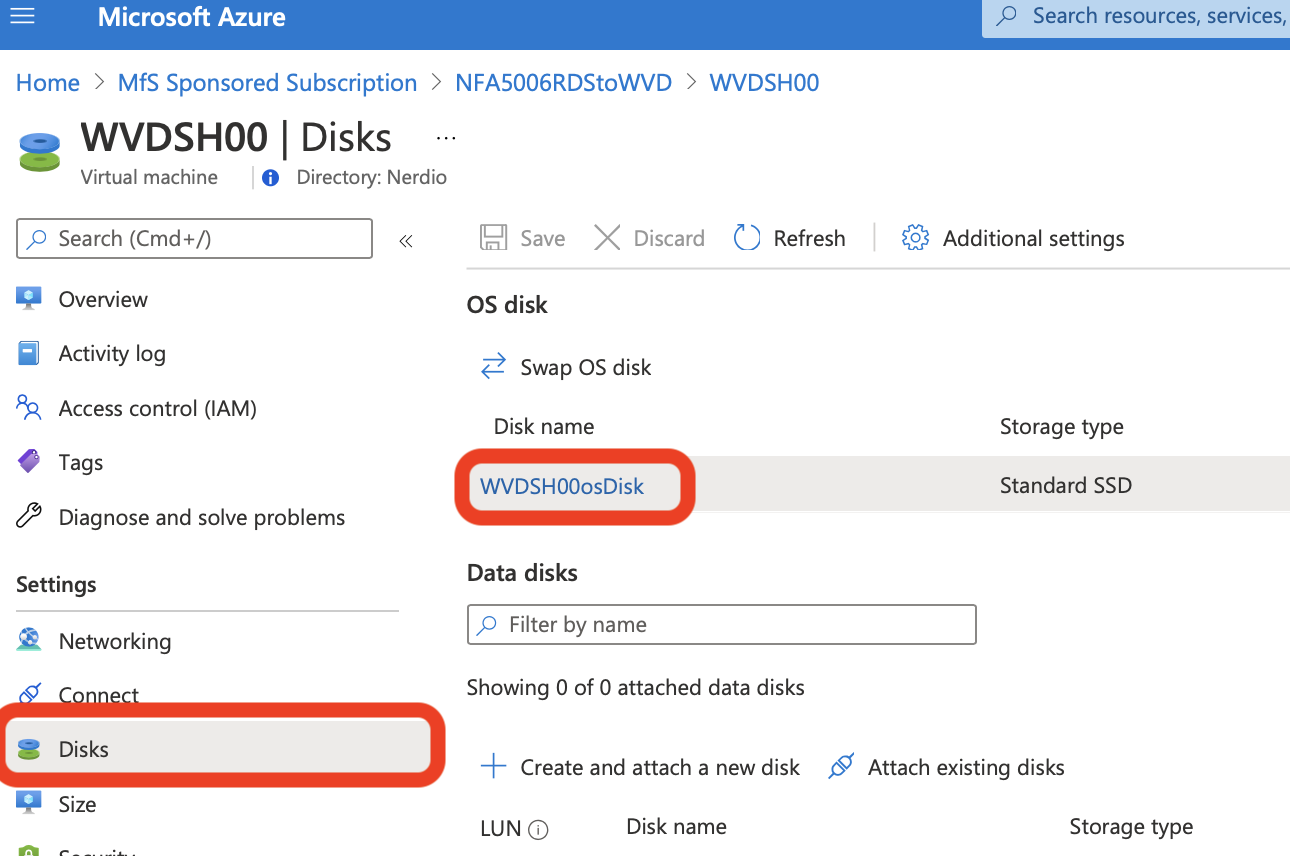
Task: Go to Home breadcrumb
Action: [x=48, y=83]
